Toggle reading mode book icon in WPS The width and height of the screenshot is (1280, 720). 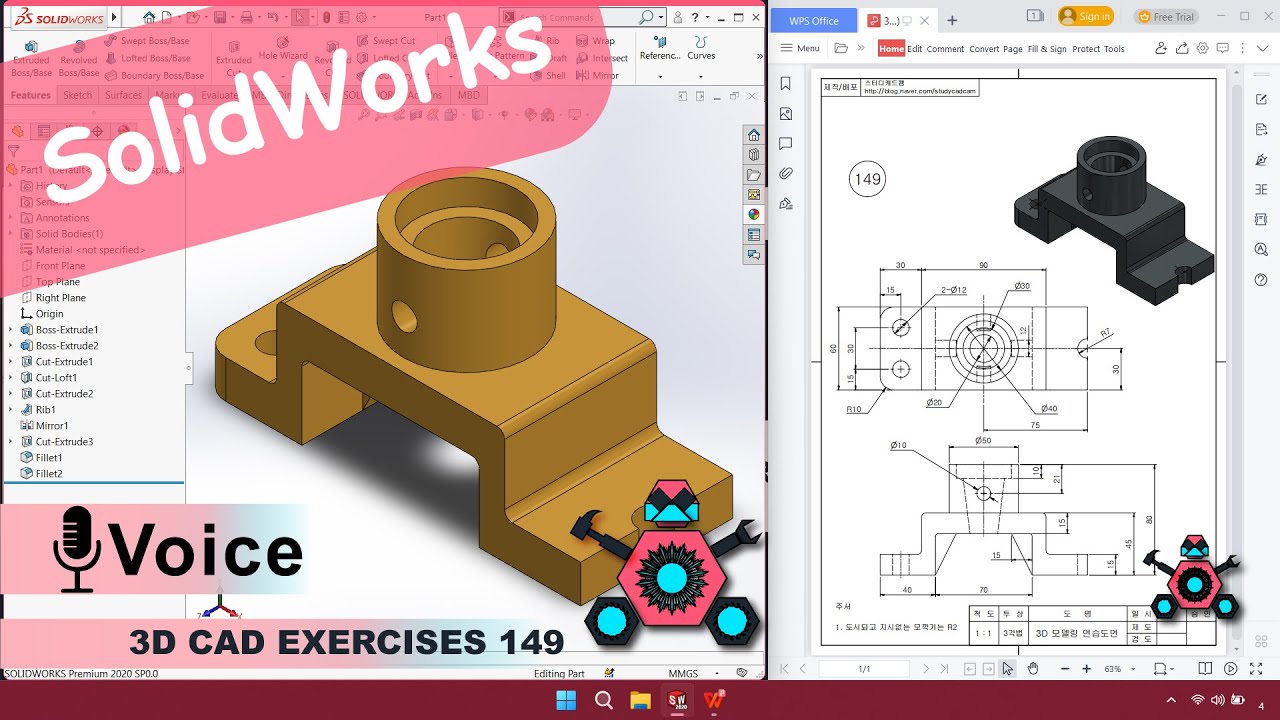(1205, 668)
